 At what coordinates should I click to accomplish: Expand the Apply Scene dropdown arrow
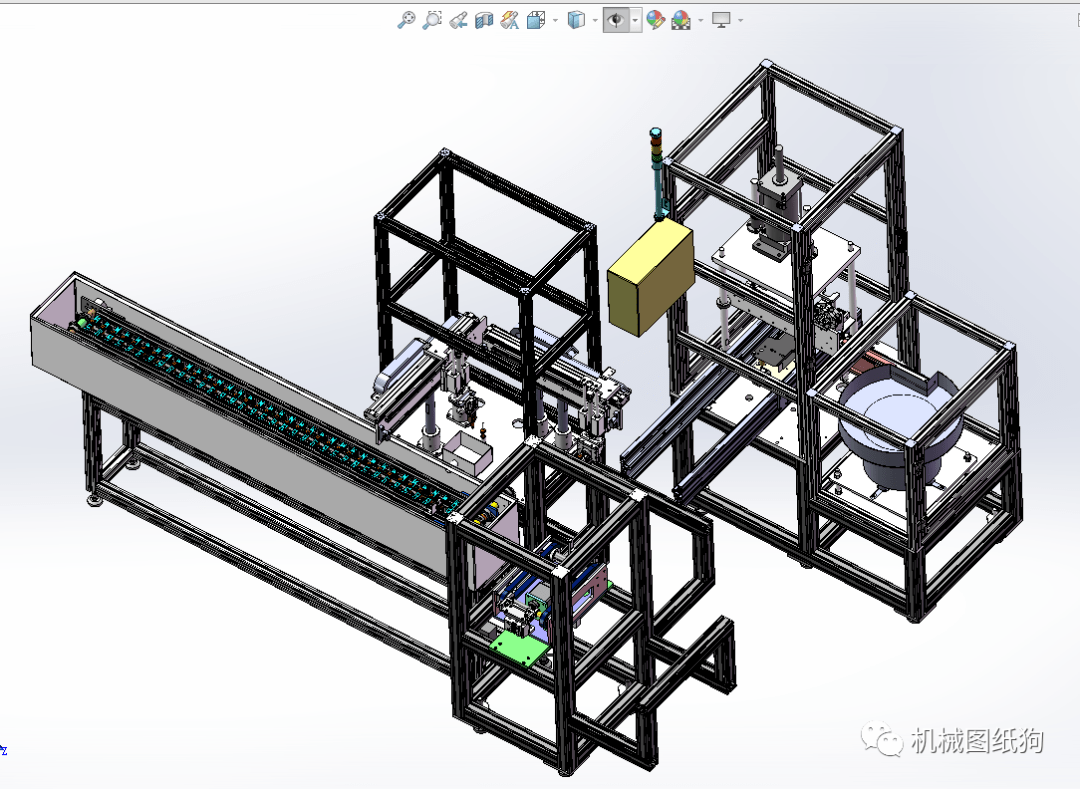click(x=700, y=21)
